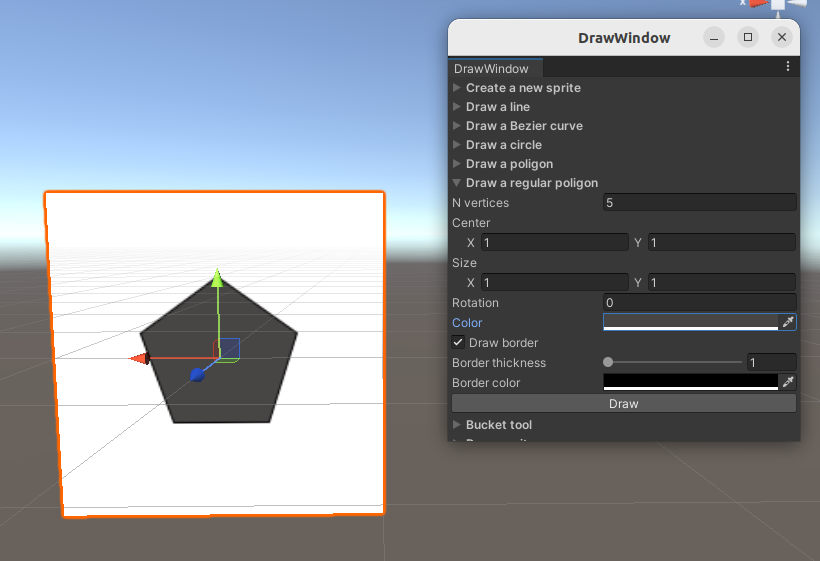
Task: Expand the Draw a Bezier curve section
Action: (x=457, y=125)
